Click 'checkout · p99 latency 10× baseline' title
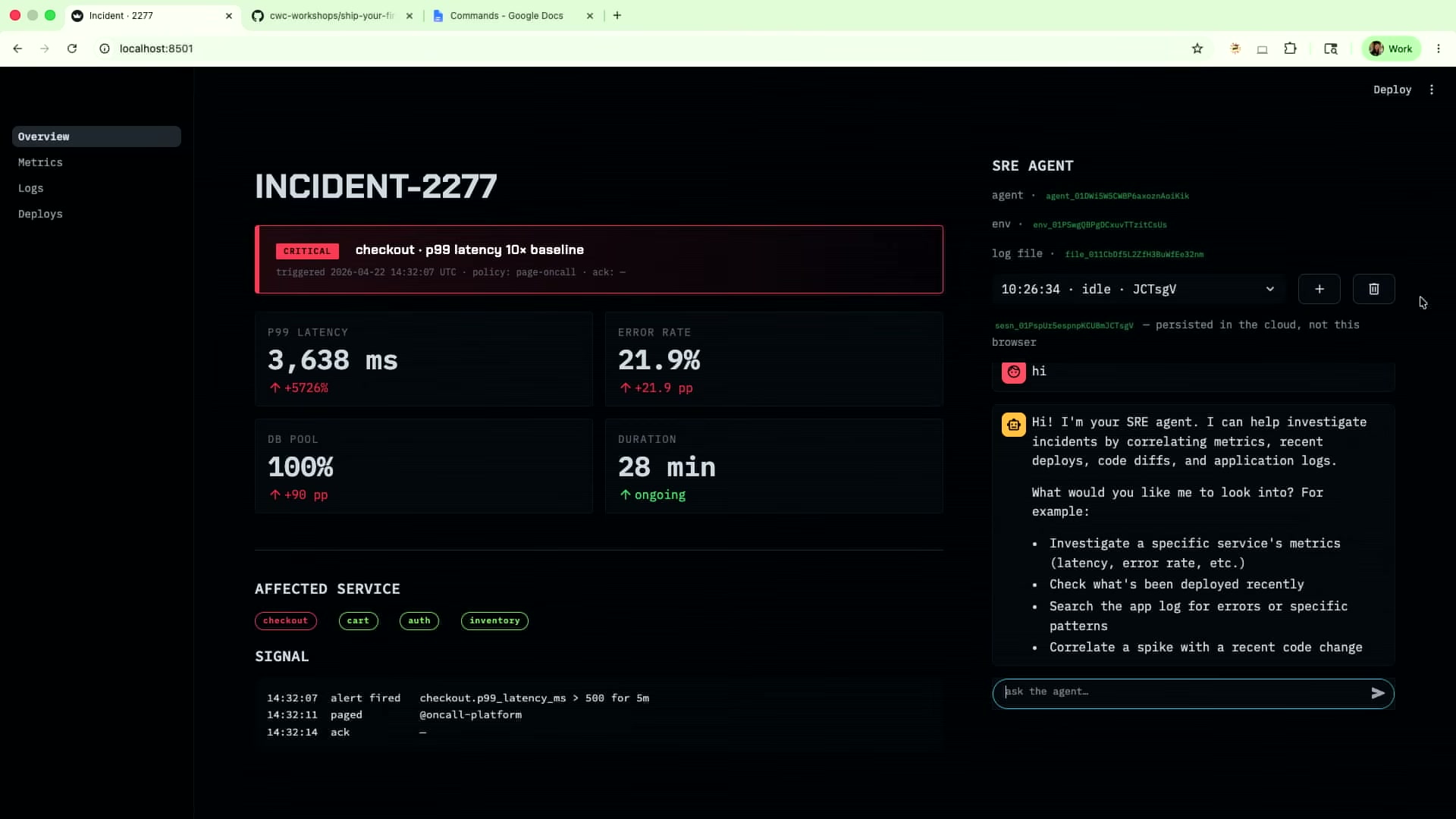 click(x=469, y=250)
